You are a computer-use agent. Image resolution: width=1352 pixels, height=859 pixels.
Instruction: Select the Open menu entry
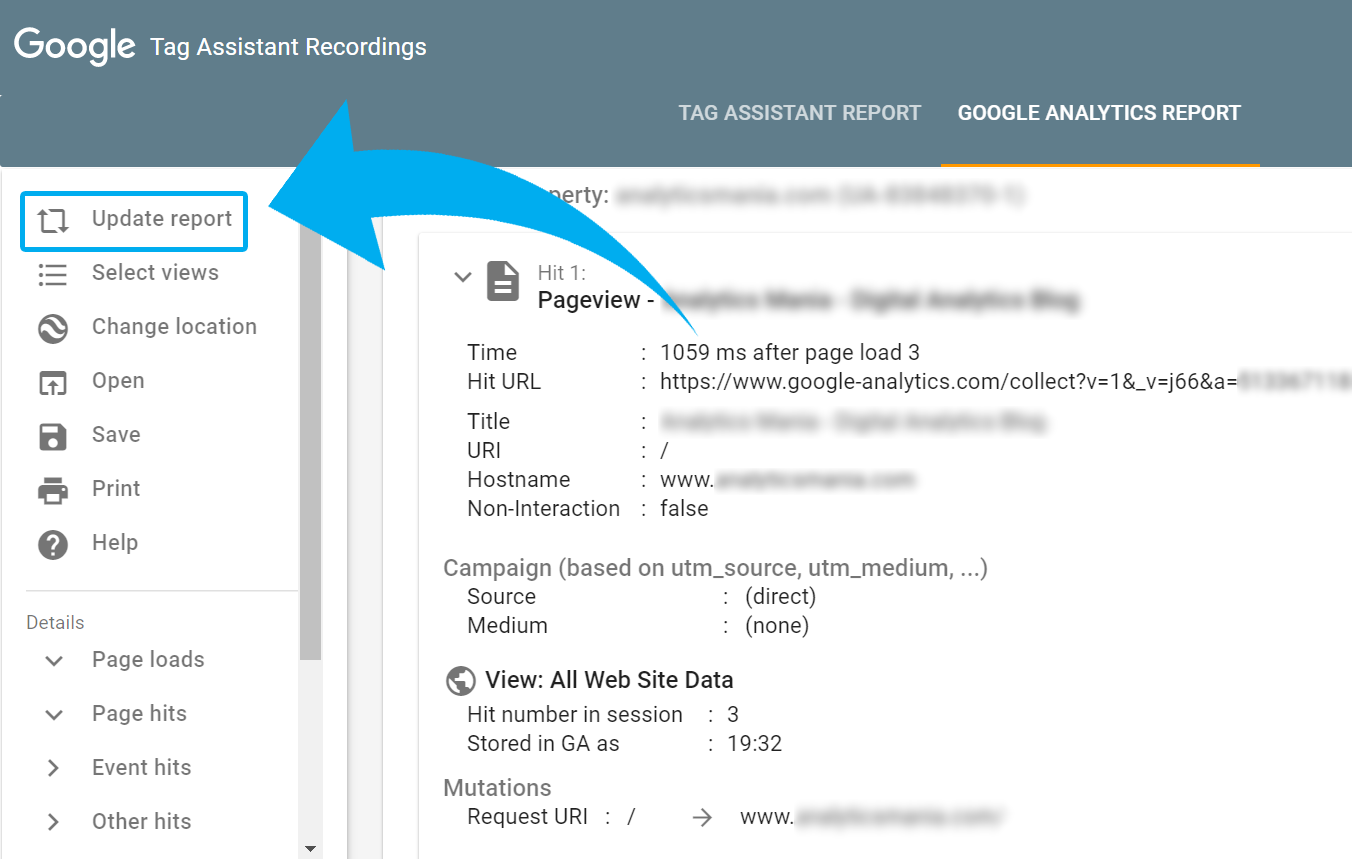(118, 381)
